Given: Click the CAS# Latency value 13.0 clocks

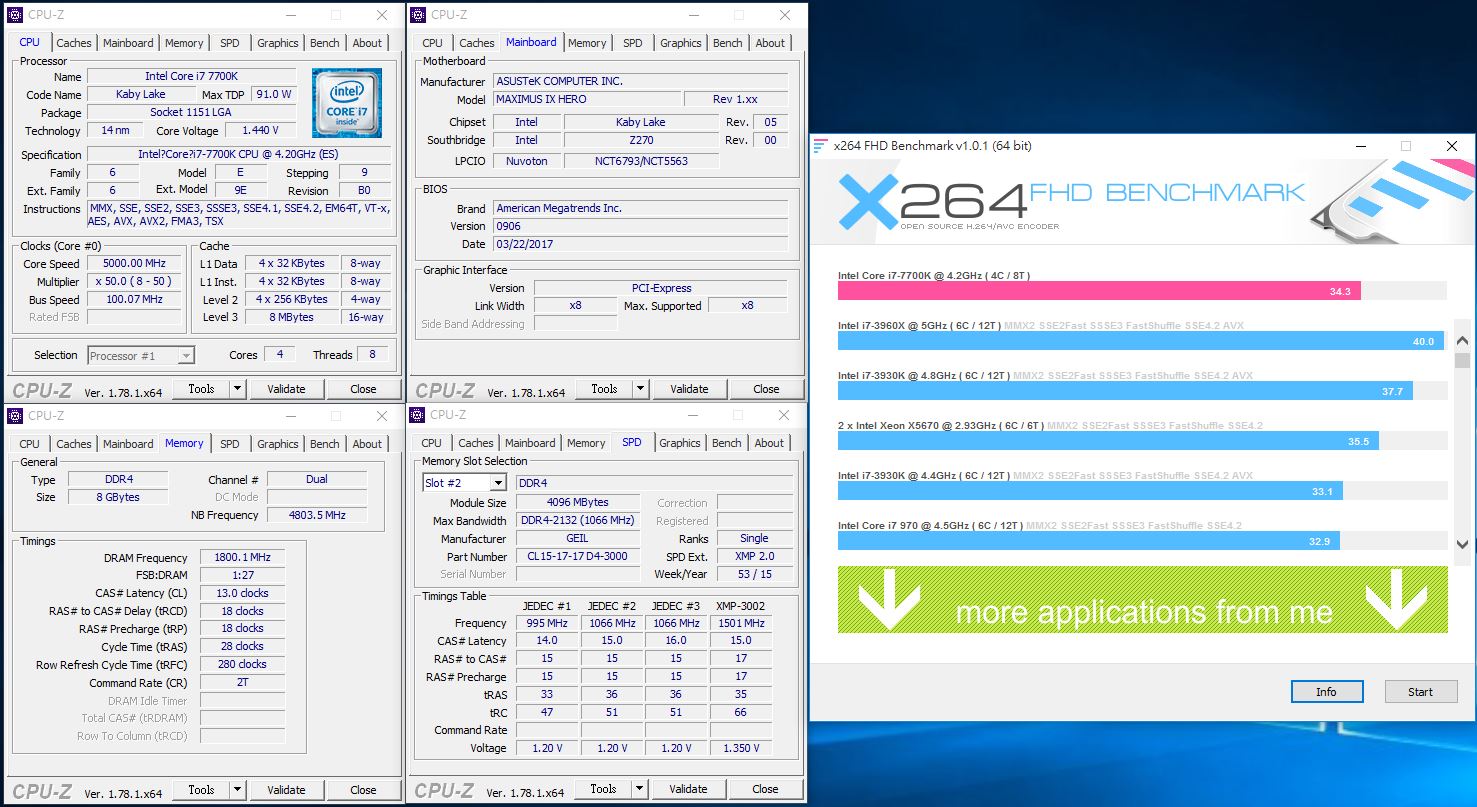Looking at the screenshot, I should pyautogui.click(x=242, y=593).
